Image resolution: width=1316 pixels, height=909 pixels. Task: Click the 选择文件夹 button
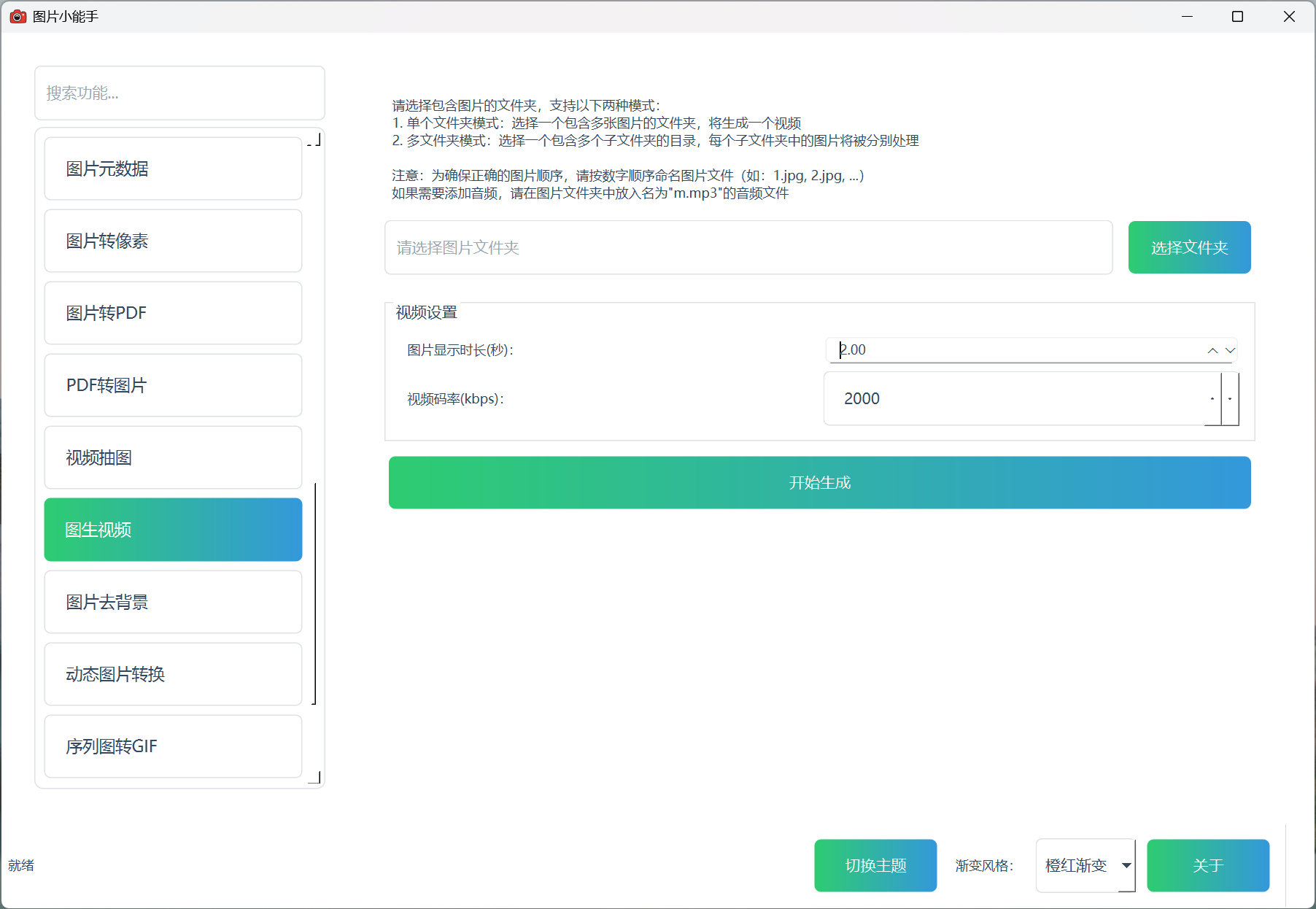coord(1189,247)
